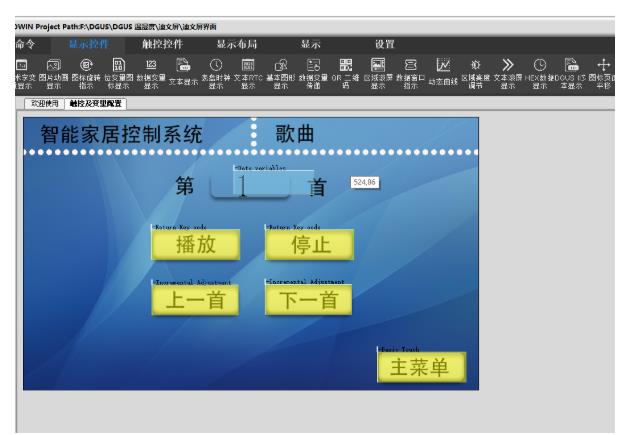Select the 图片动画显示 picture animation icon
630x435 pixels.
53,74
